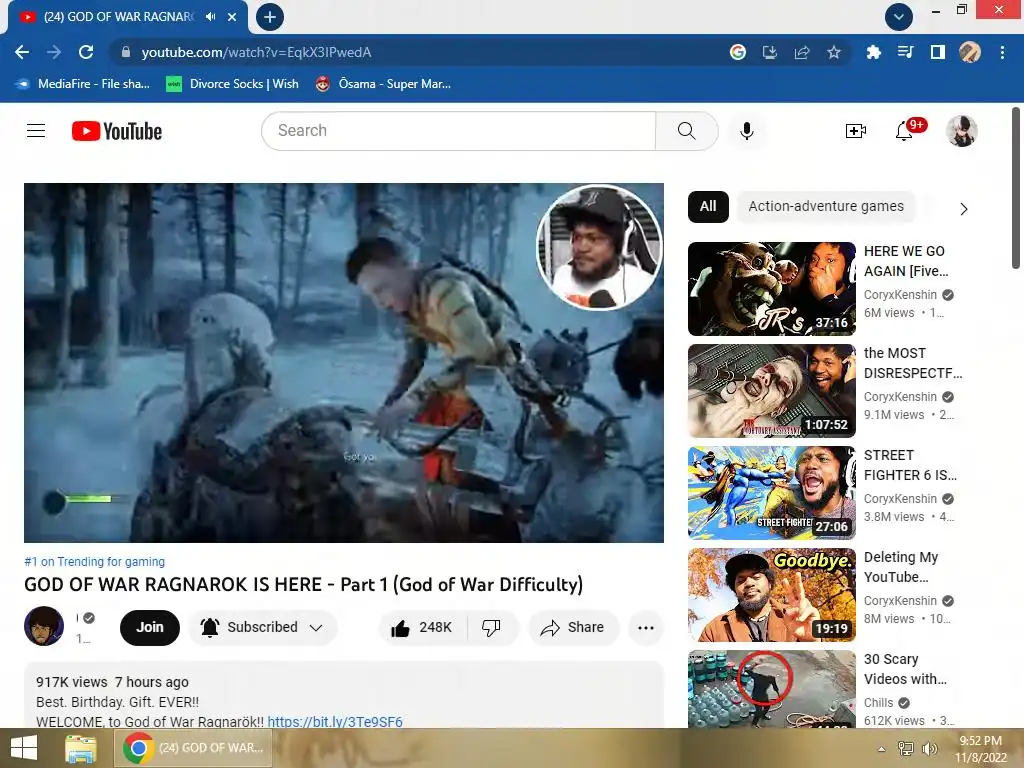
Task: Open the MediaFire bookmark
Action: click(84, 84)
